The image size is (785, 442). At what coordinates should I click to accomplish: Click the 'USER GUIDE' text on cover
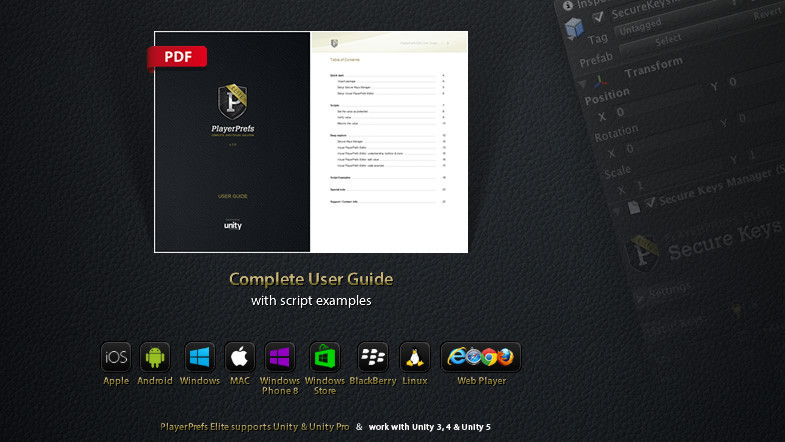point(233,196)
